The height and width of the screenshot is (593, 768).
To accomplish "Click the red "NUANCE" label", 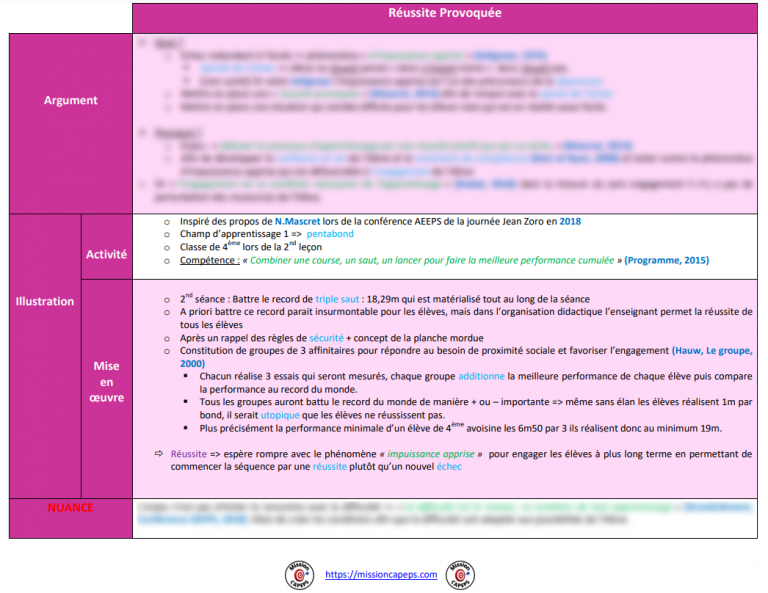I will (70, 508).
